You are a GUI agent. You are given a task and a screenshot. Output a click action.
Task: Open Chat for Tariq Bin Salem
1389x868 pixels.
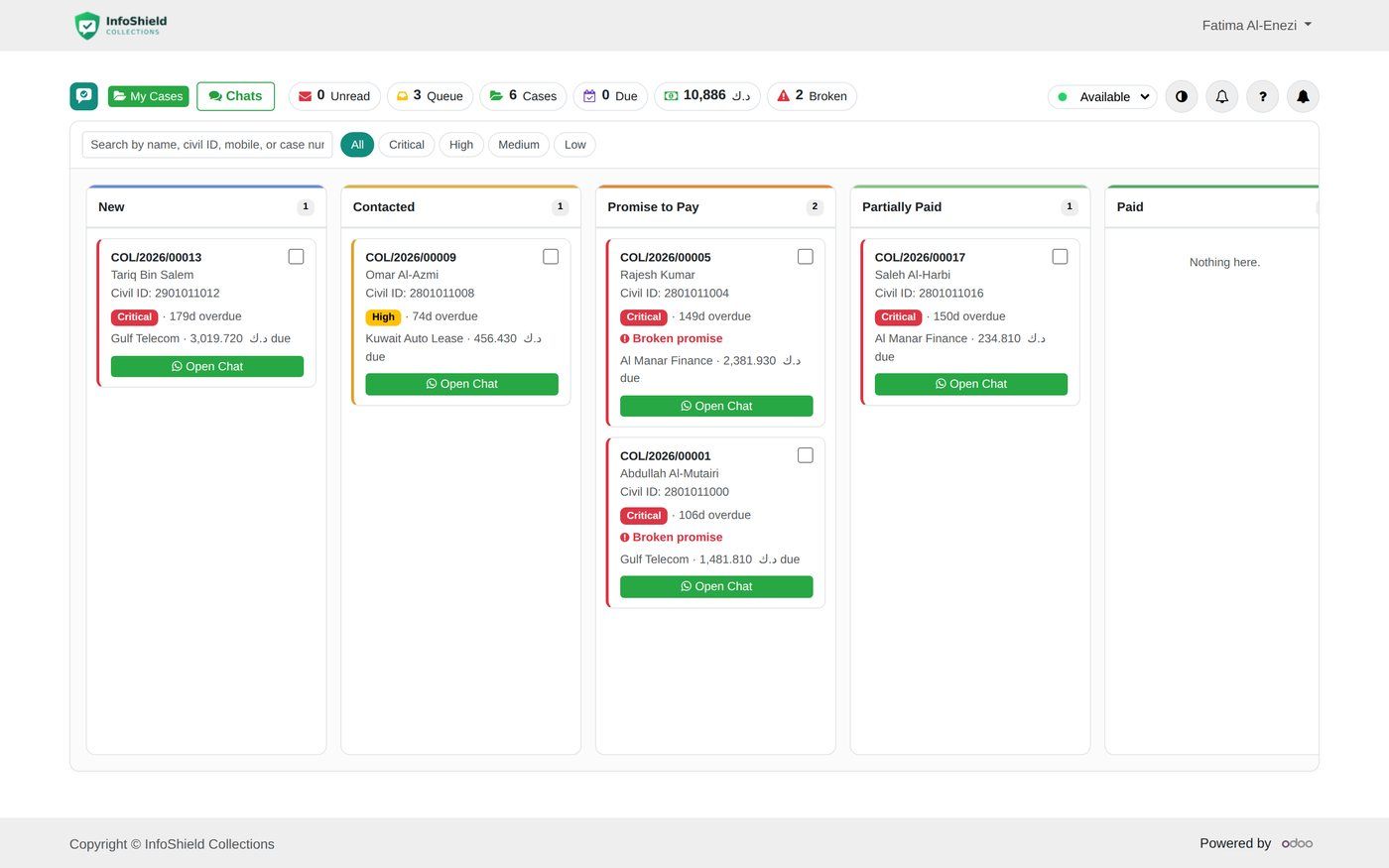point(207,366)
